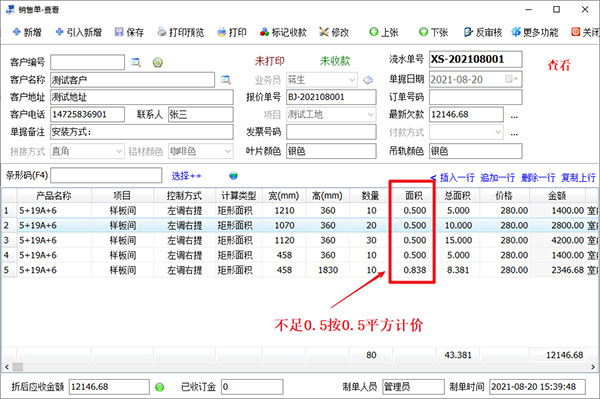
Task: Click the 打印 print button
Action: click(x=232, y=32)
